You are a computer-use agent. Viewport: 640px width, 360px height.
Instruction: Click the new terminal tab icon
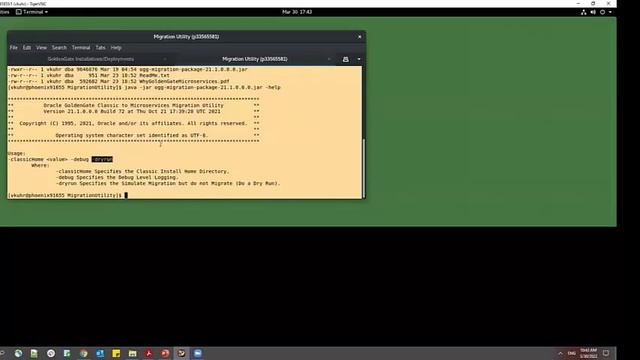(346, 59)
